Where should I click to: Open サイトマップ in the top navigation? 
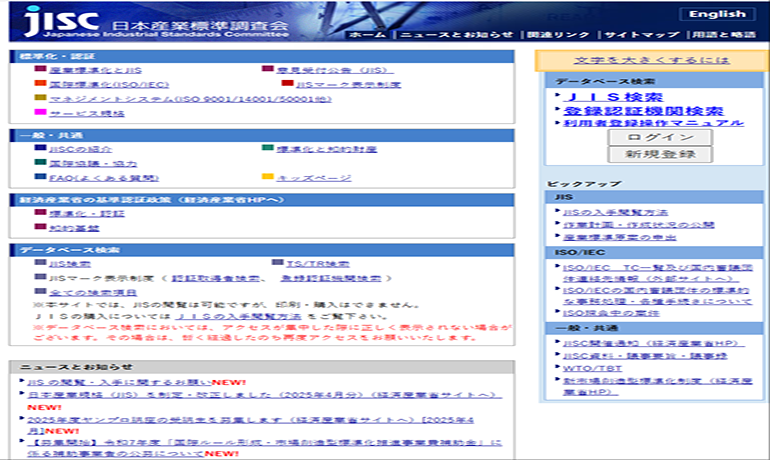(641, 35)
